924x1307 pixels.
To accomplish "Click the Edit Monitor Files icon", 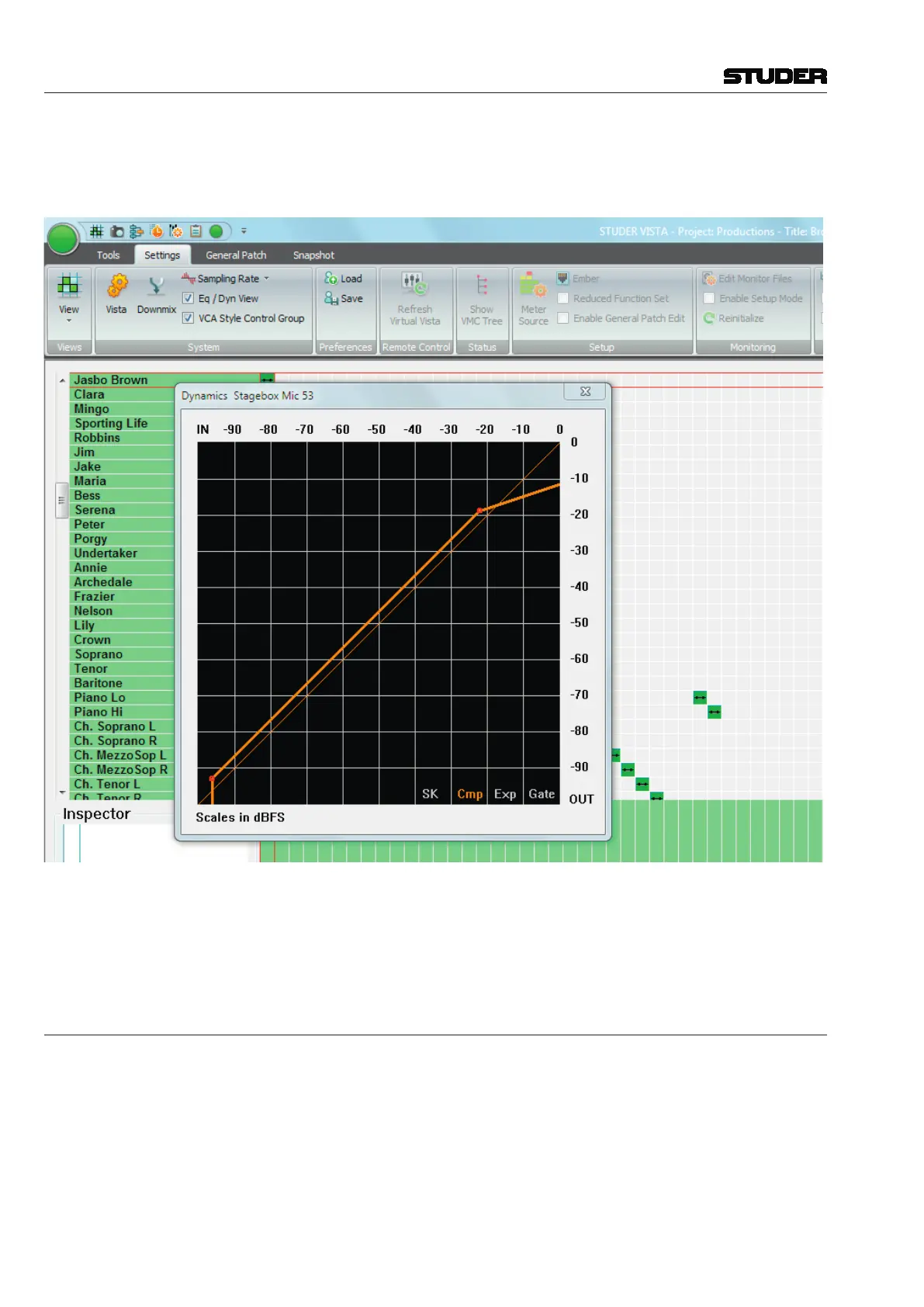I will (x=708, y=278).
